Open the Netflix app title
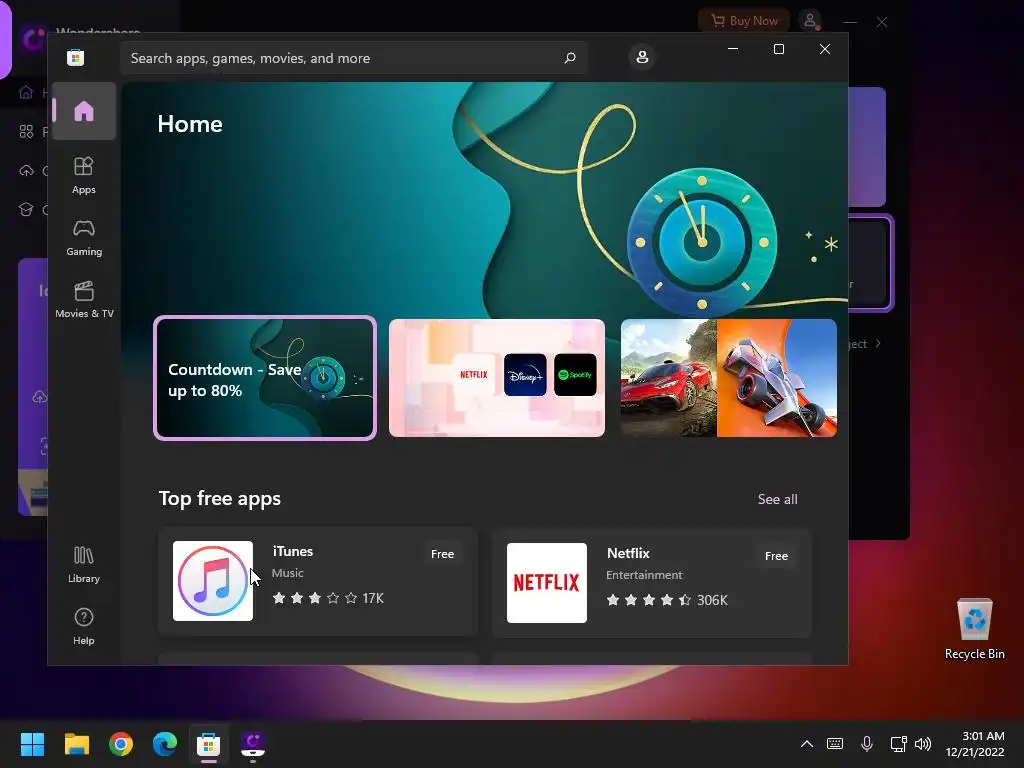The width and height of the screenshot is (1024, 768). [x=628, y=553]
